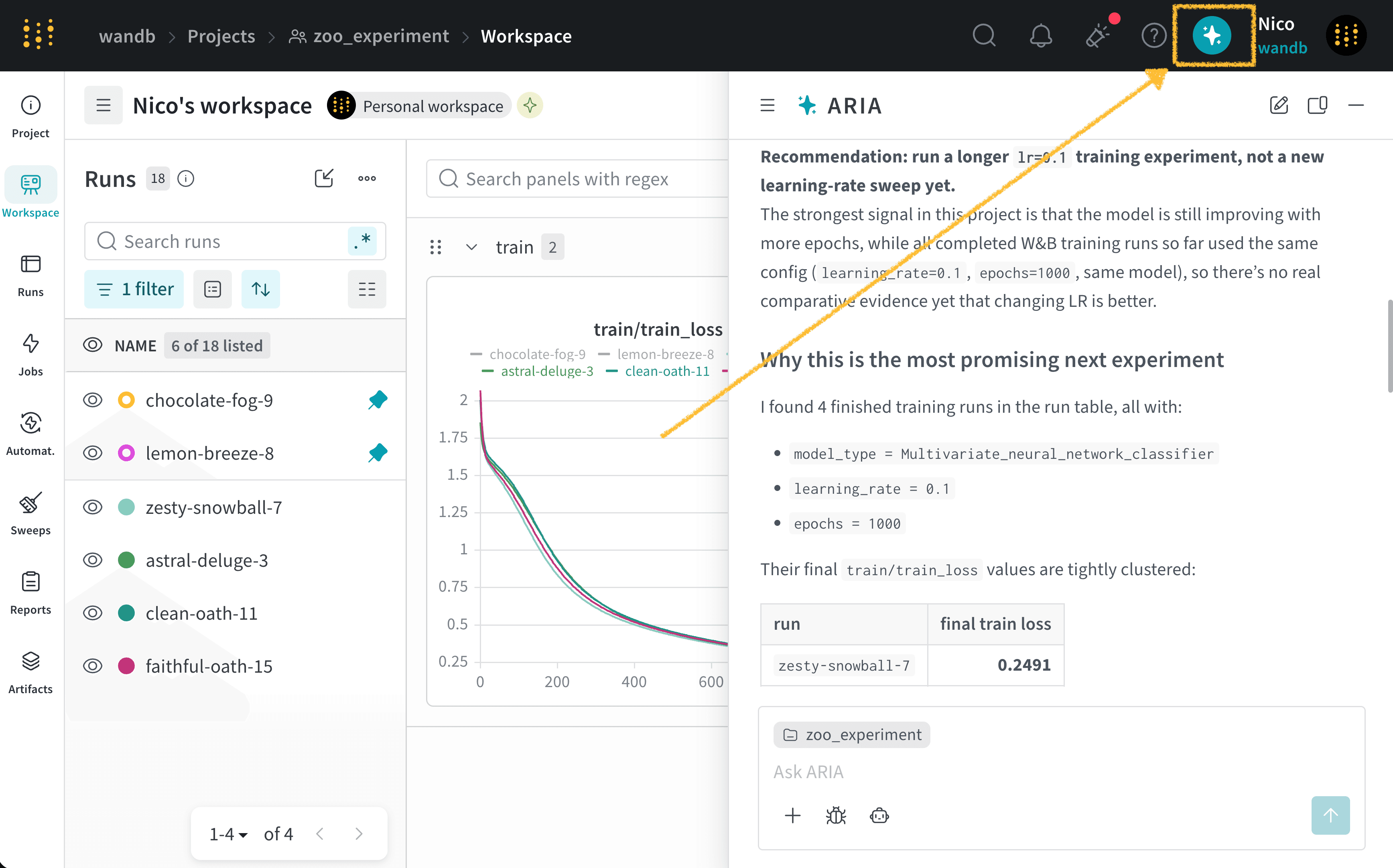This screenshot has height=868, width=1393.
Task: Open the 1 filter button
Action: point(134,289)
